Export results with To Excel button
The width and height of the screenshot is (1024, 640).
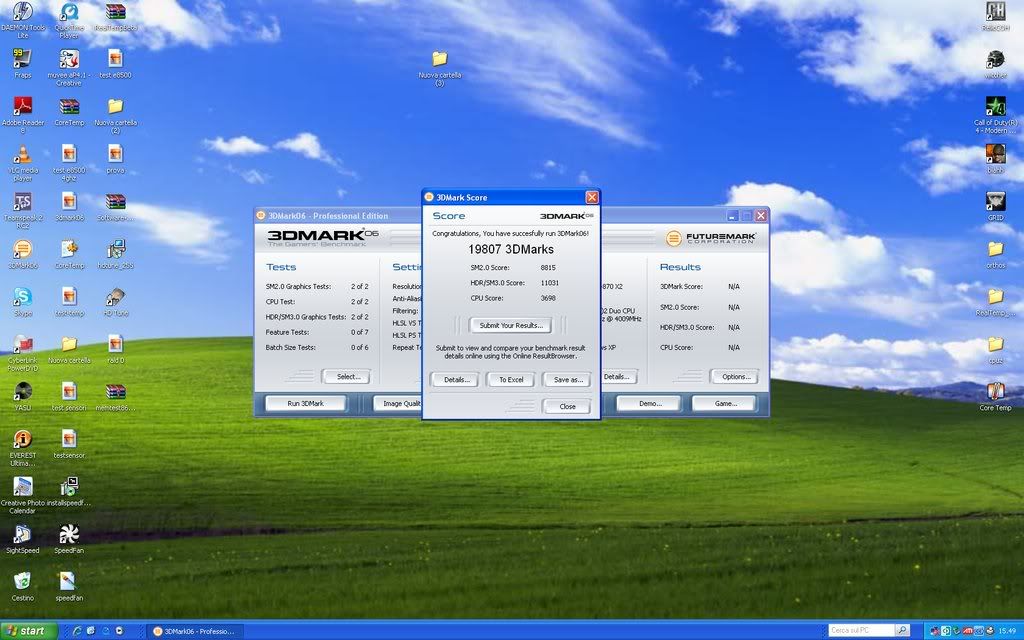[x=511, y=380]
